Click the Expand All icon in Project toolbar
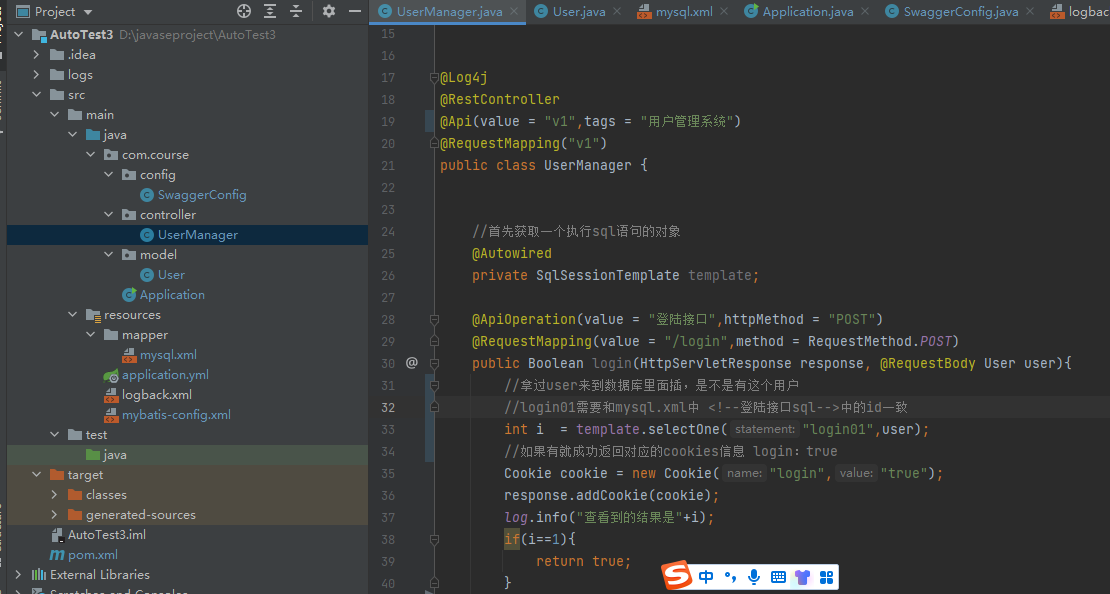 coord(270,11)
